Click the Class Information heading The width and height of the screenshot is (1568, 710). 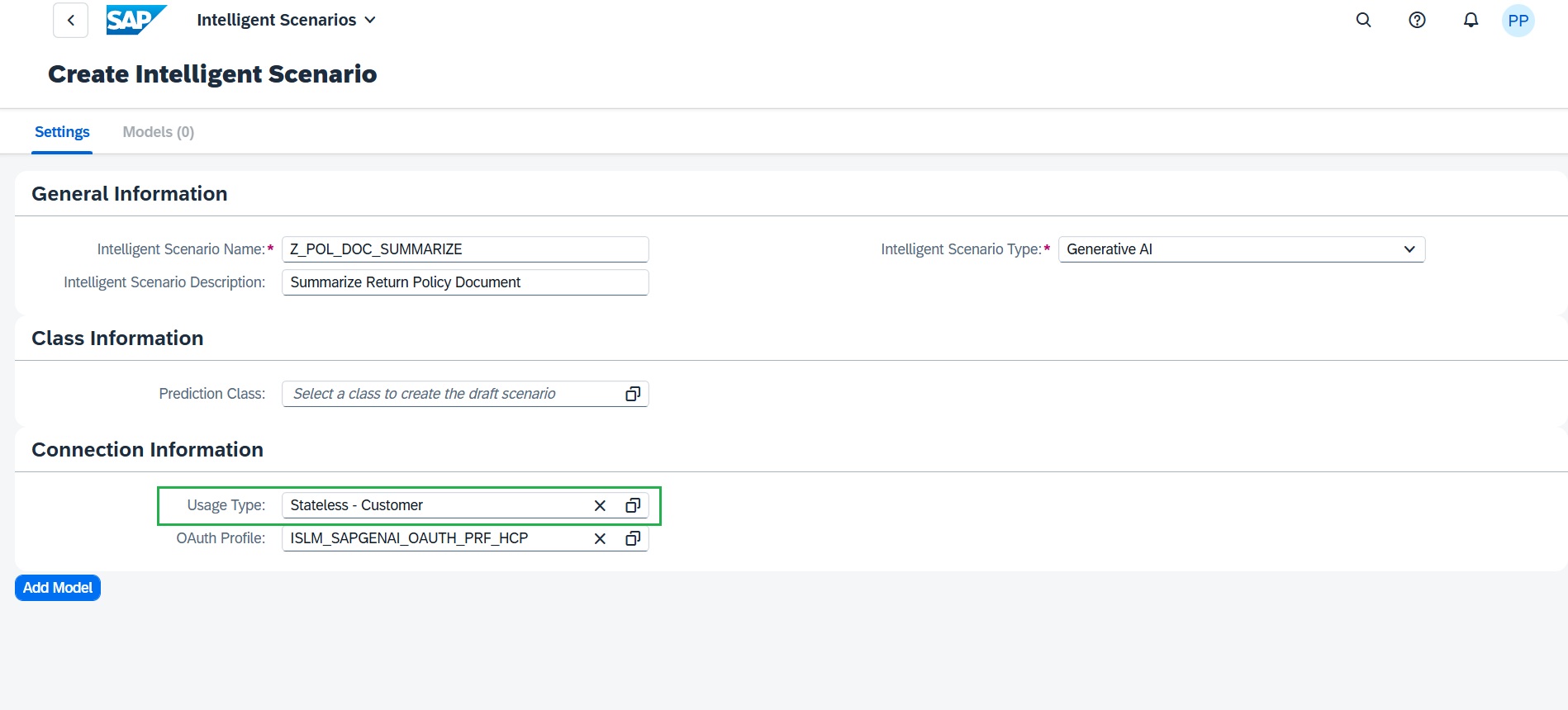click(x=117, y=338)
